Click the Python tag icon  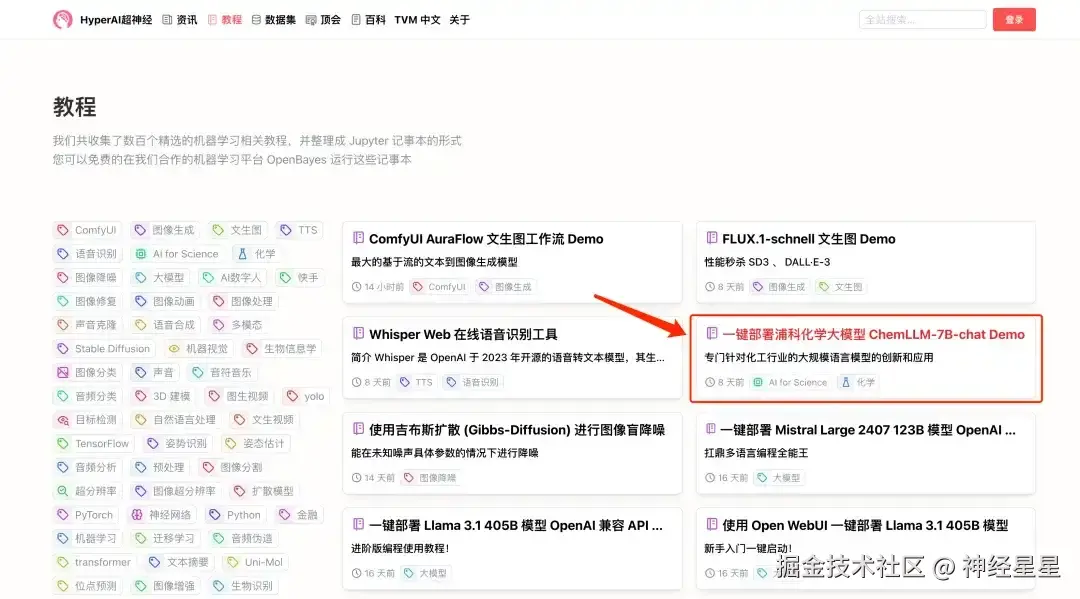(x=215, y=515)
